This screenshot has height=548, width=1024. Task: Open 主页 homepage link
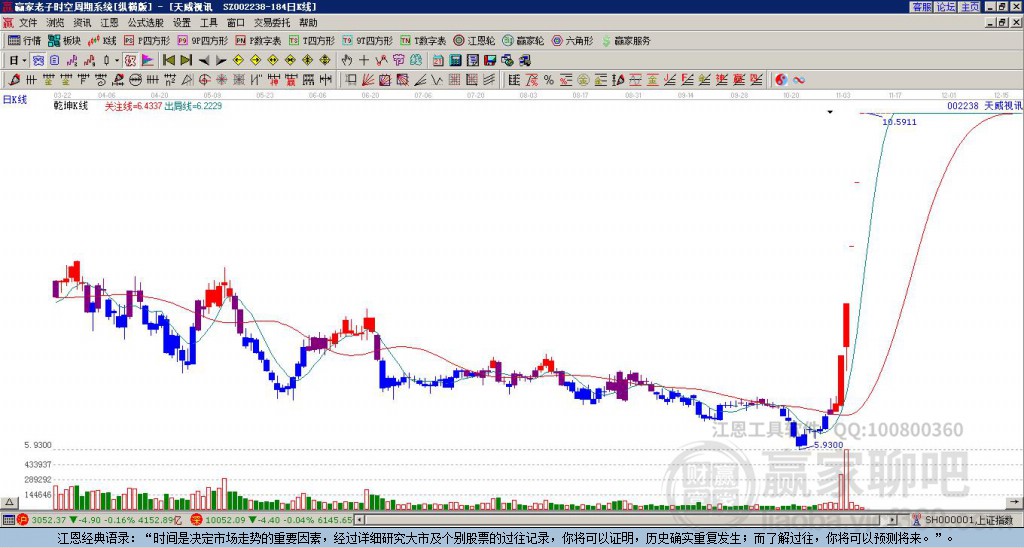tap(970, 7)
